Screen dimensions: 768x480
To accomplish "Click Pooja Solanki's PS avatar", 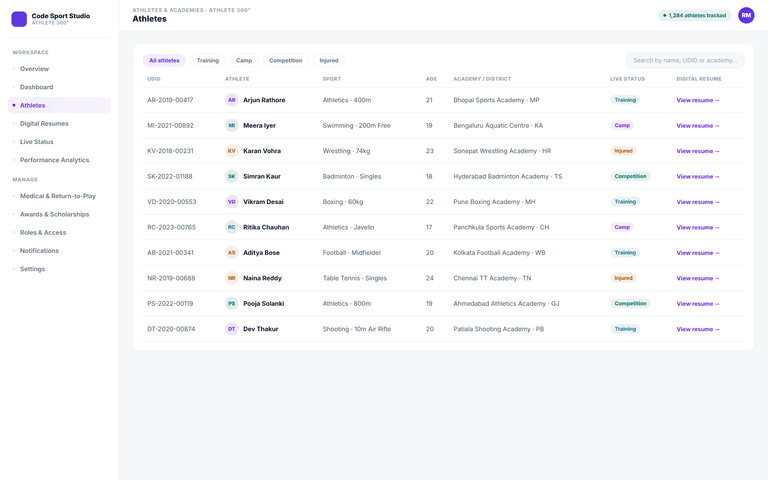I will click(x=232, y=304).
